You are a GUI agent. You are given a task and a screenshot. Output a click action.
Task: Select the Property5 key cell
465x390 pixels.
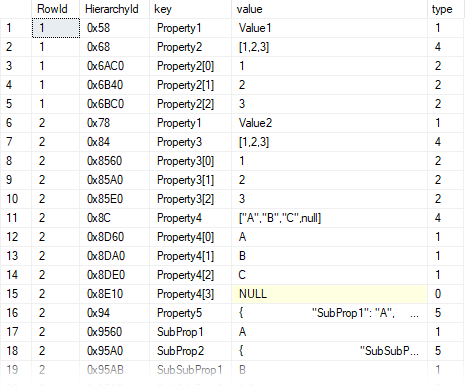coord(190,313)
